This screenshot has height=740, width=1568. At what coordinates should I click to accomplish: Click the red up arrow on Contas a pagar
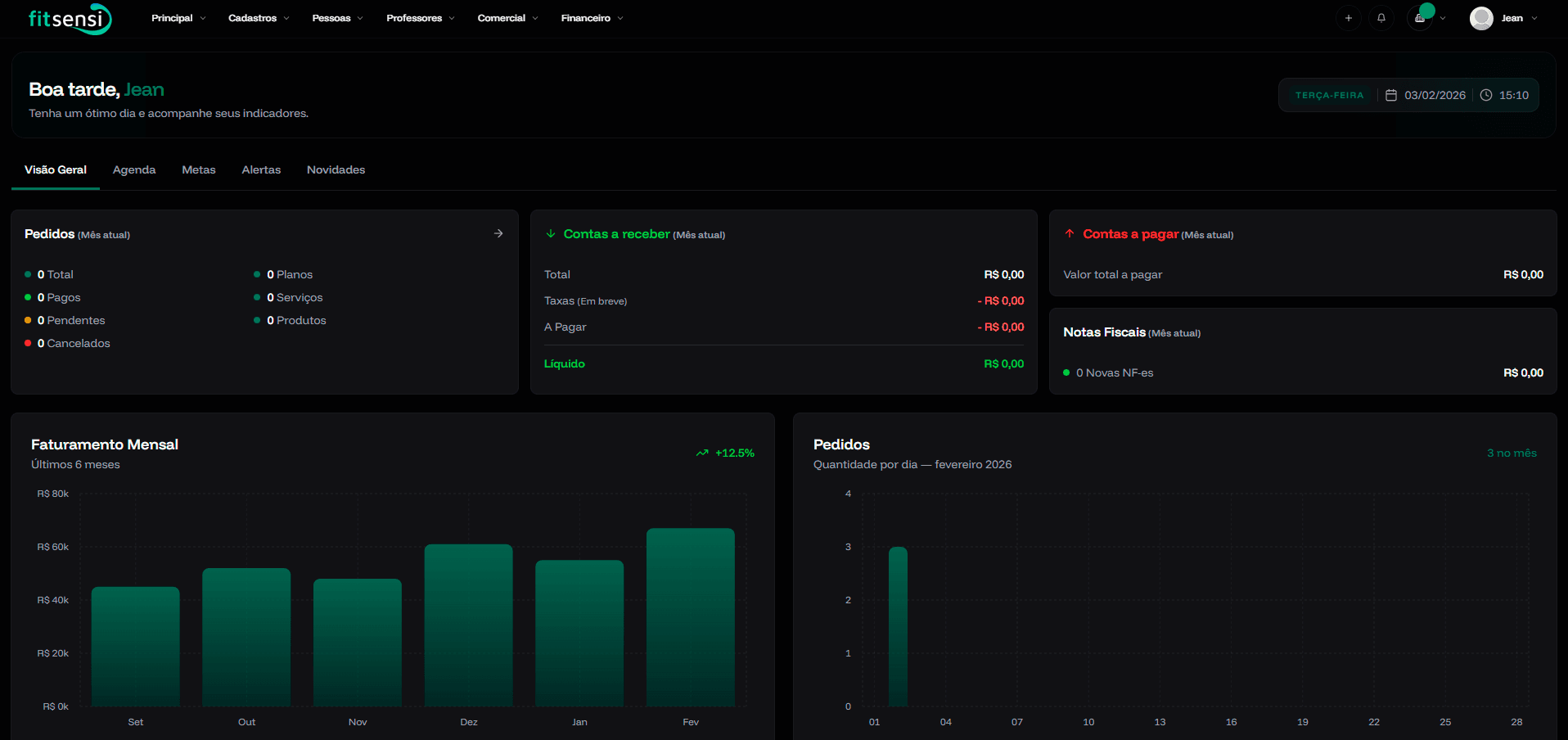tap(1069, 234)
